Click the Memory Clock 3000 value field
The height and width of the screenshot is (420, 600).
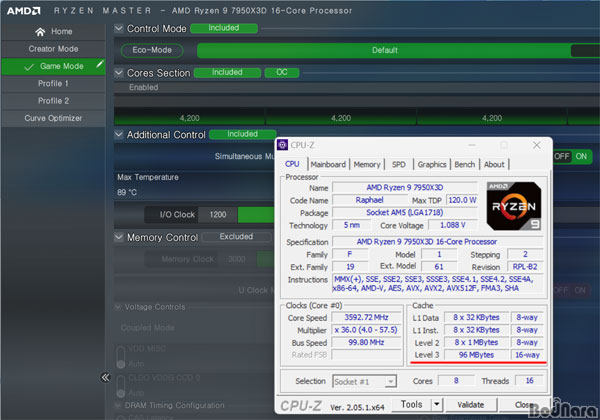[236, 259]
